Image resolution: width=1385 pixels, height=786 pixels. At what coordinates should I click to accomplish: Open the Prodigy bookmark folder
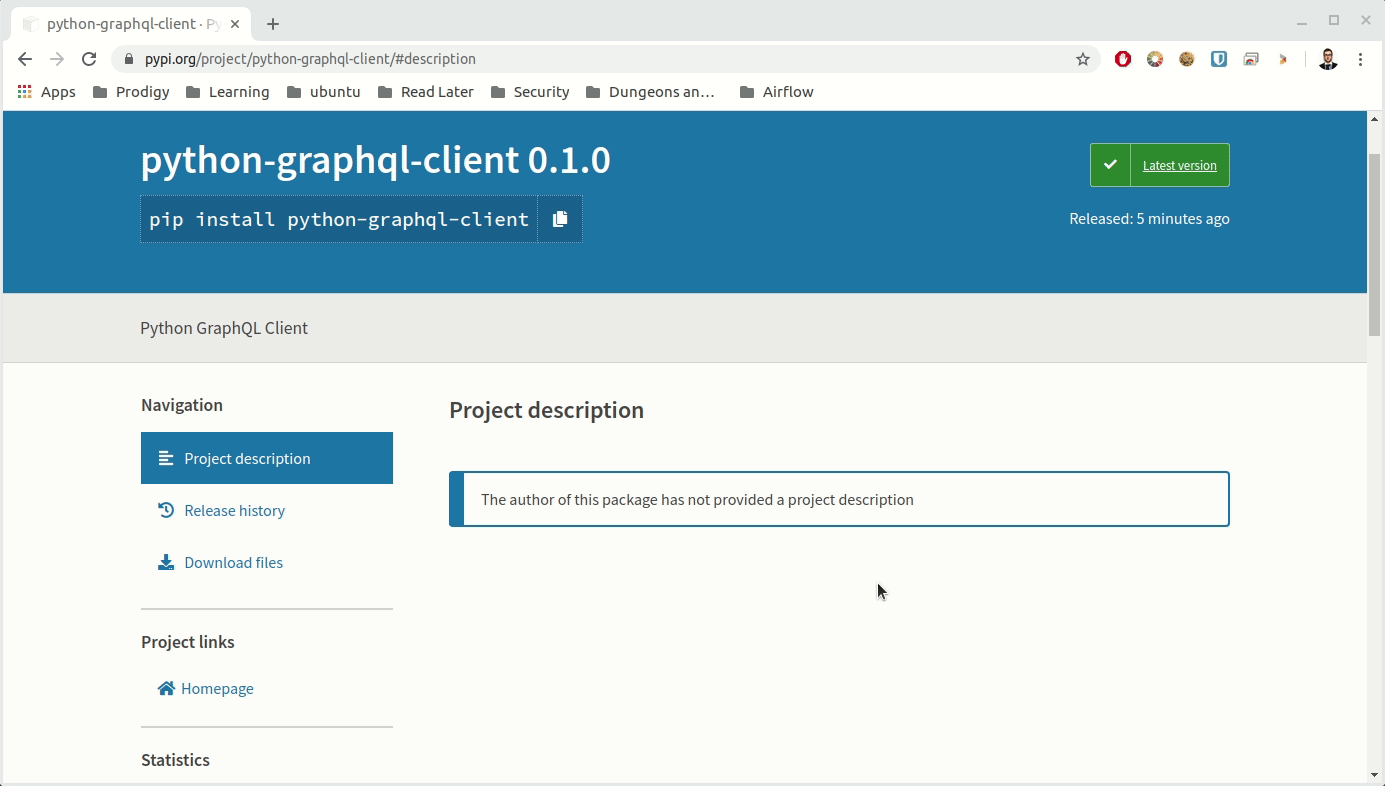[131, 92]
